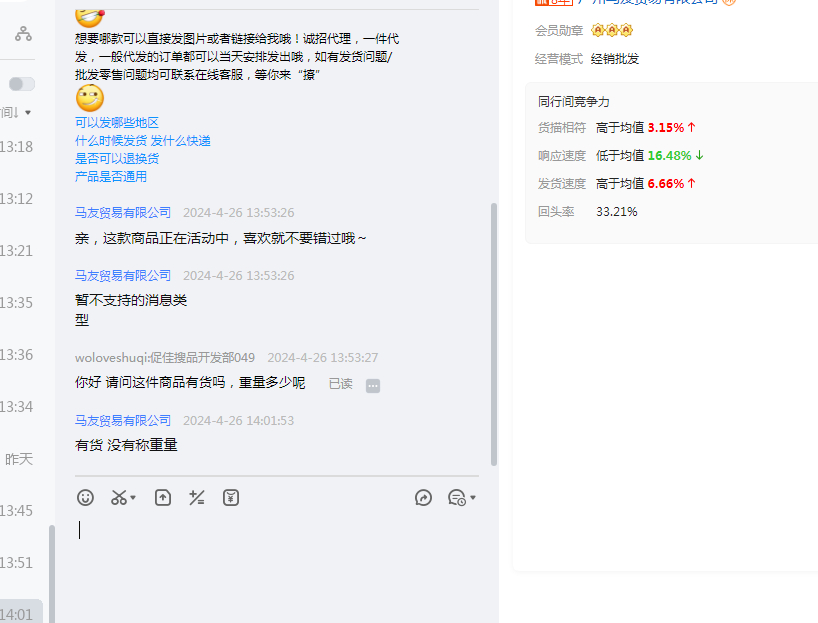
Task: Toggle the switch in the left sidebar
Action: tap(21, 84)
